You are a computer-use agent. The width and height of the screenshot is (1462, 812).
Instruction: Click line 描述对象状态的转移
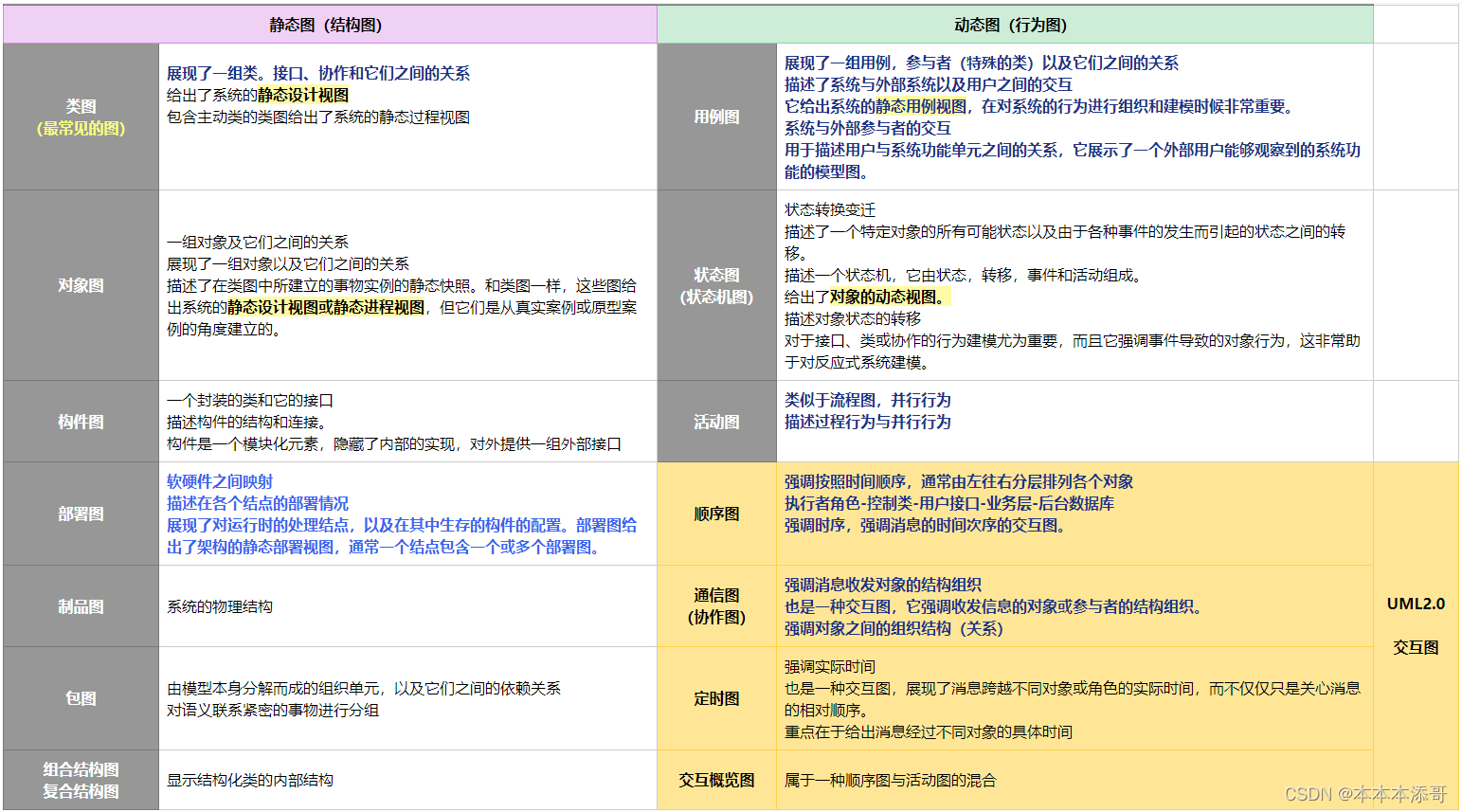(x=853, y=318)
